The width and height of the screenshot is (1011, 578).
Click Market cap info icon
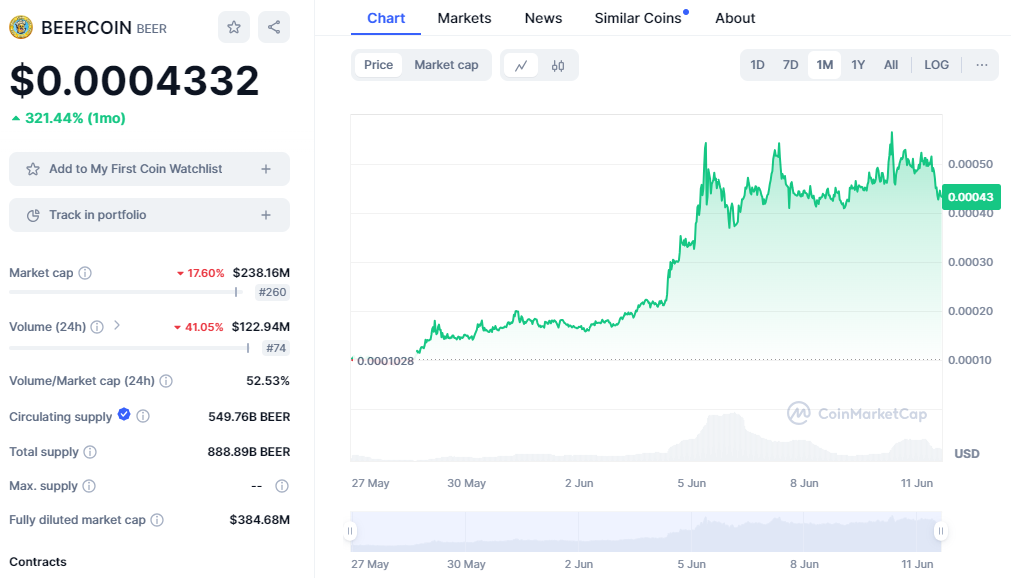[x=85, y=273]
